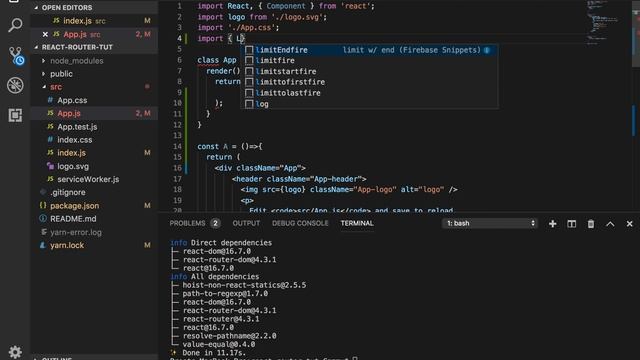This screenshot has height=360, width=640.
Task: Open logo.svg file
Action: 94,166
